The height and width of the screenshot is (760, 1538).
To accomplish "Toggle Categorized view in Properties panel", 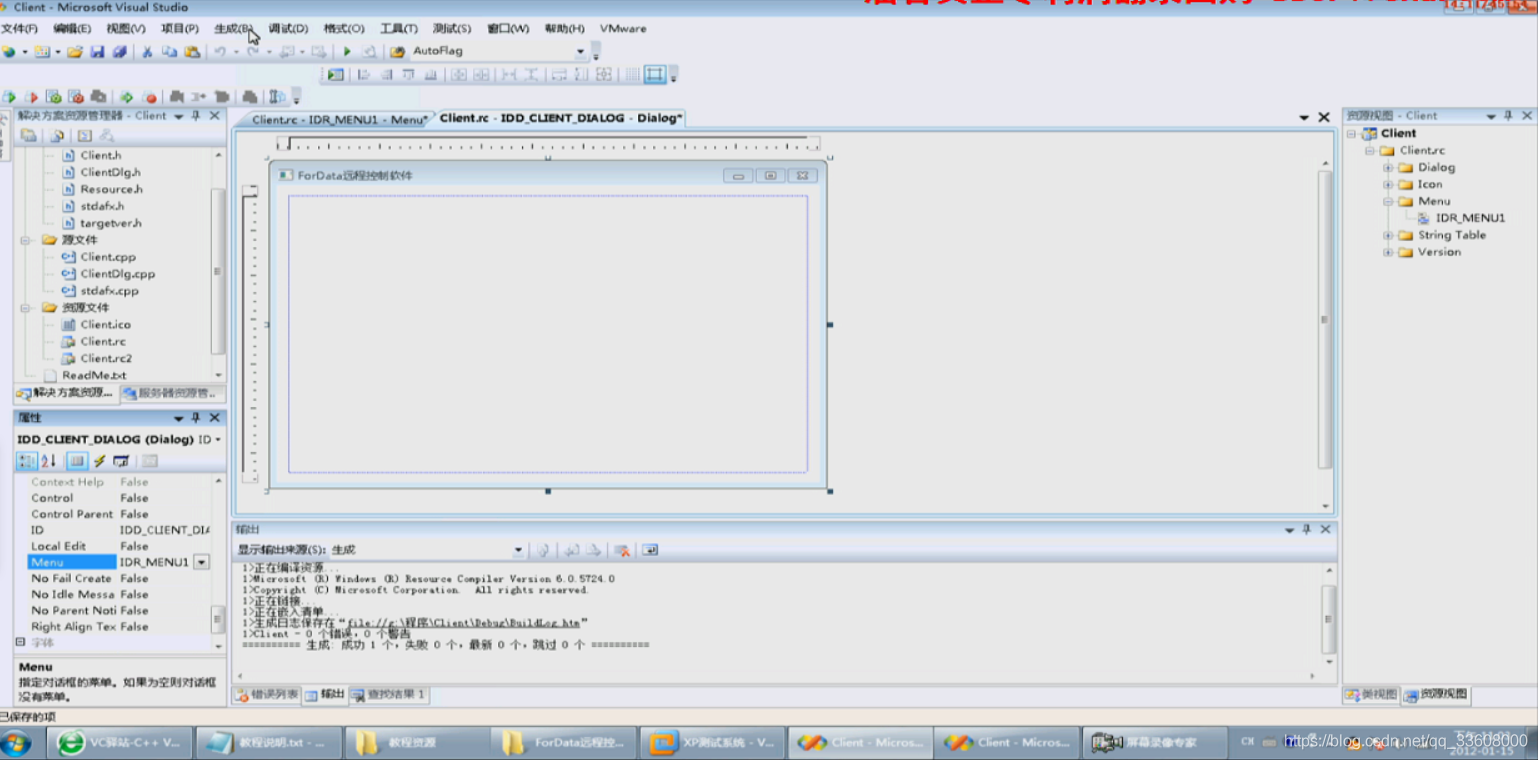I will [26, 461].
